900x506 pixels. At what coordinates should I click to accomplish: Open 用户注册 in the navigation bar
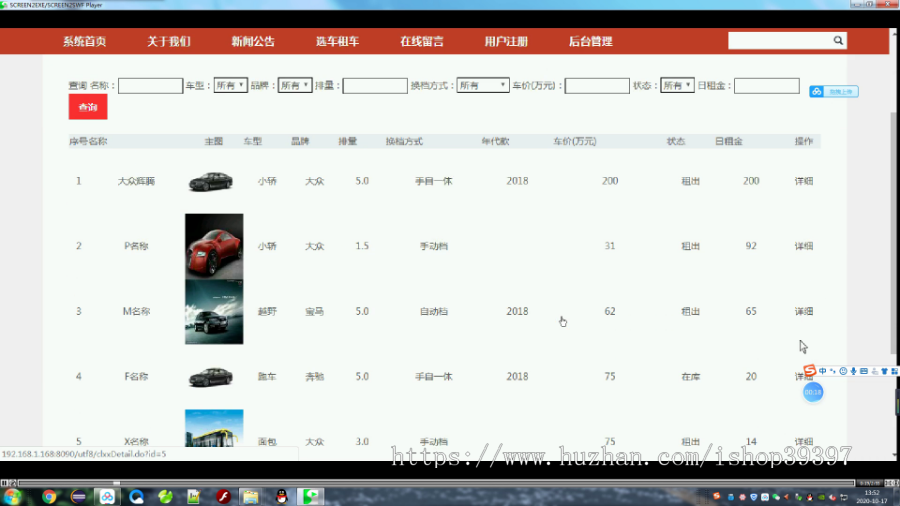click(x=506, y=41)
